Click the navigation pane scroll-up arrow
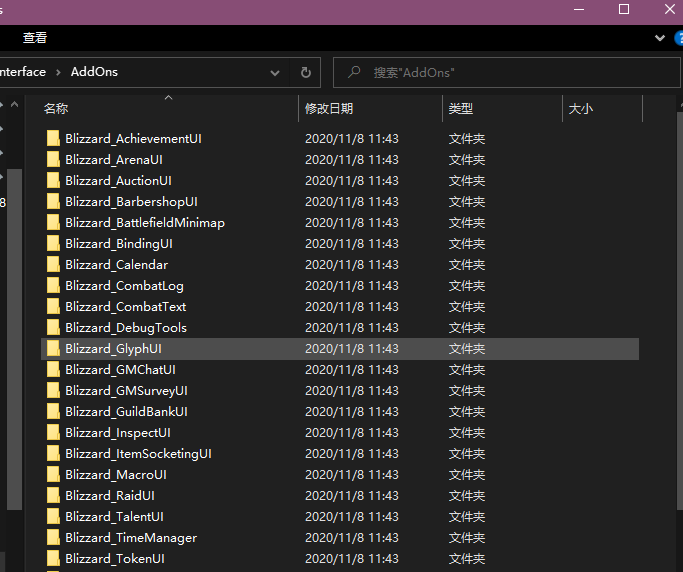Image resolution: width=683 pixels, height=572 pixels. coord(14,104)
